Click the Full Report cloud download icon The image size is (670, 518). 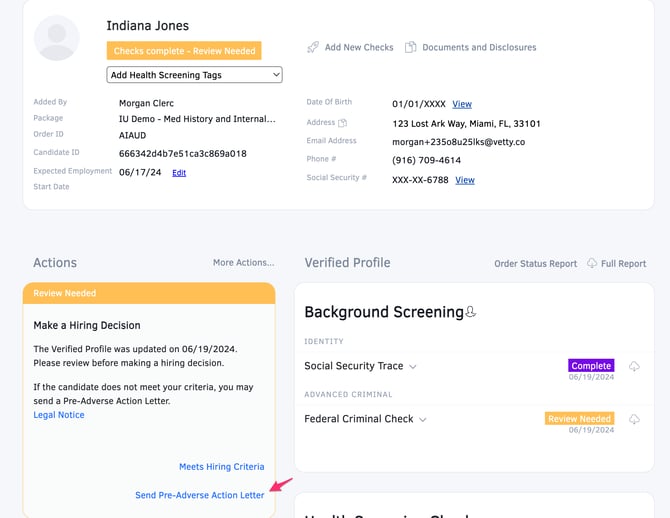(x=592, y=263)
